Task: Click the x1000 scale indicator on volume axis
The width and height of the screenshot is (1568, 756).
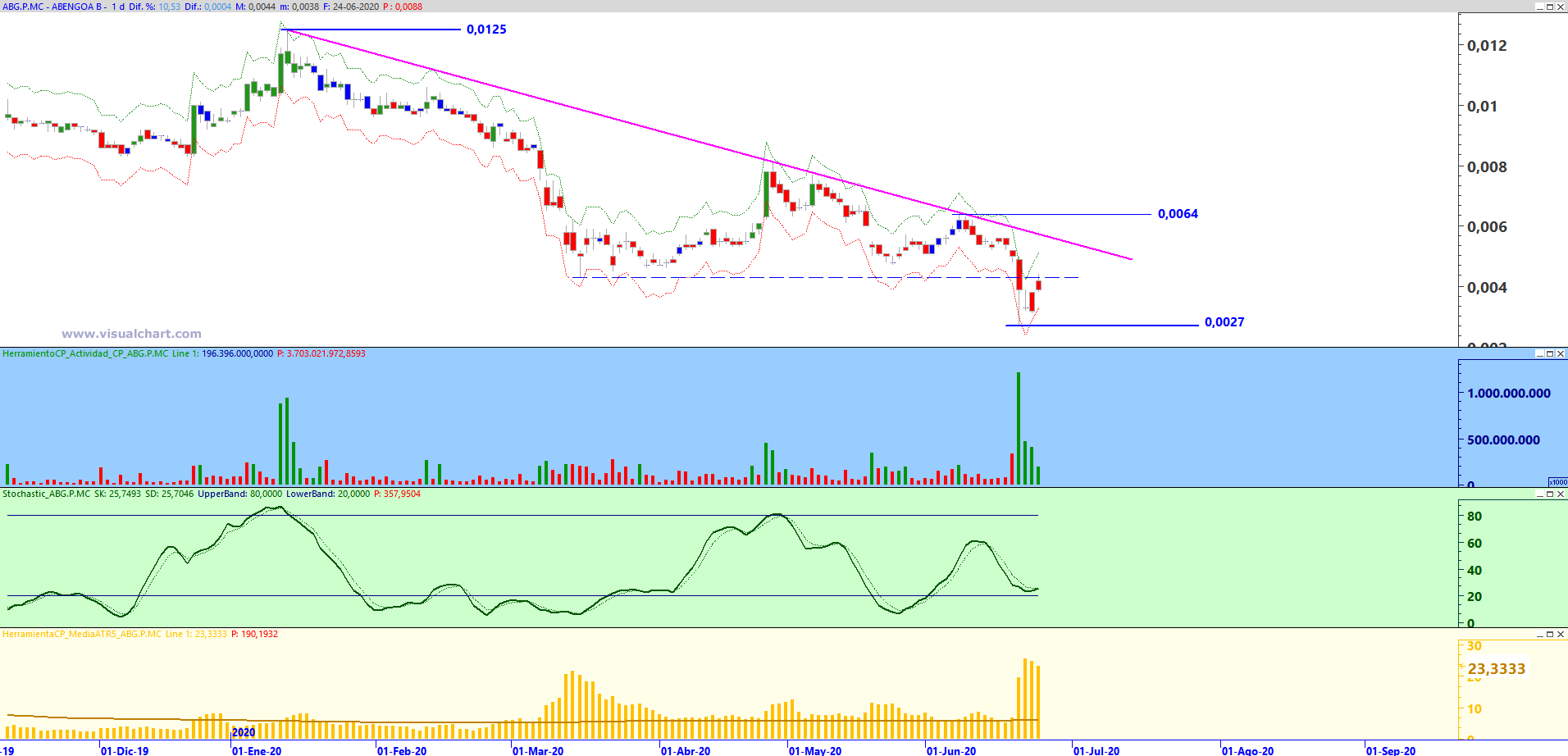Action: point(1557,482)
